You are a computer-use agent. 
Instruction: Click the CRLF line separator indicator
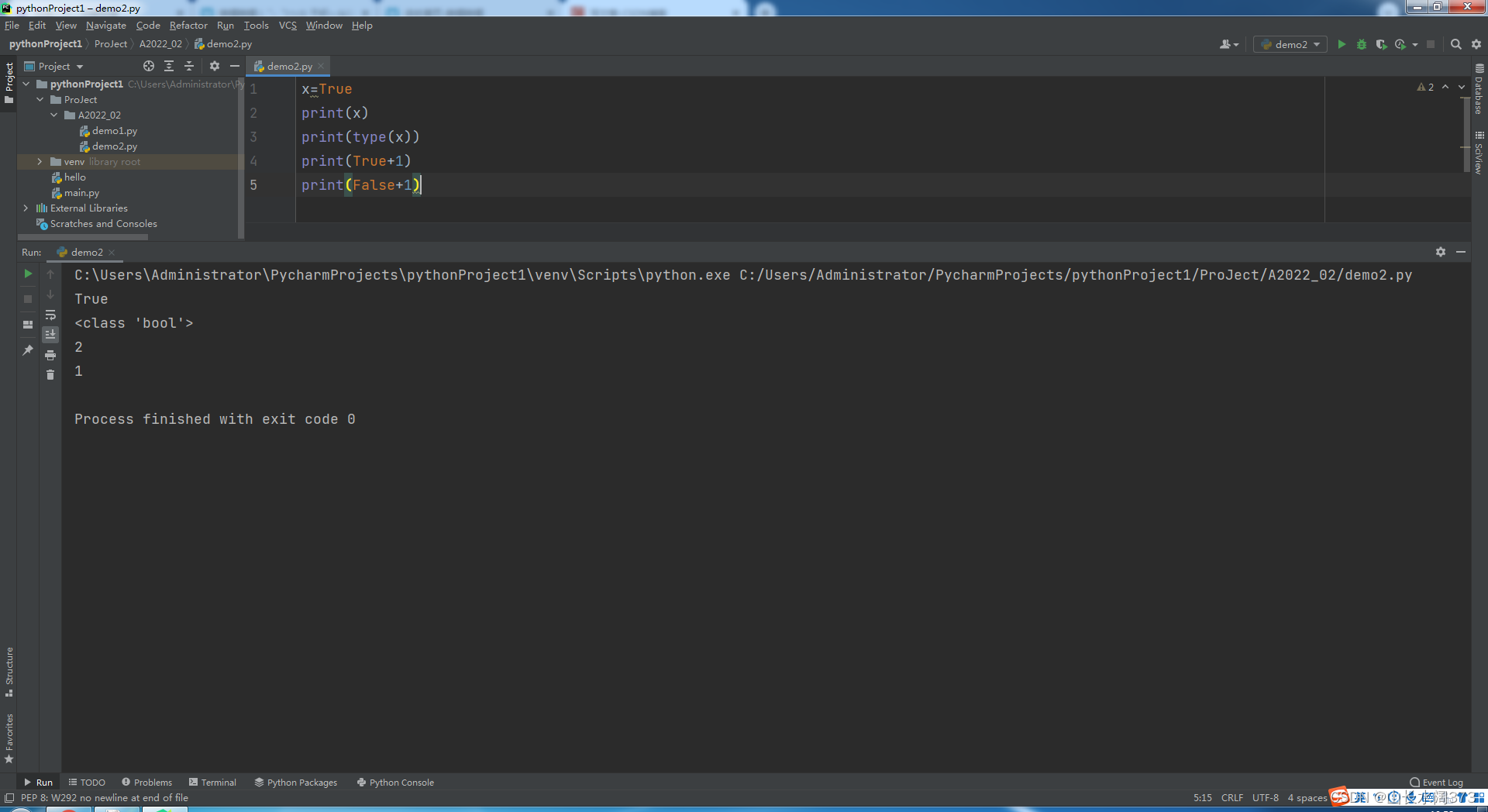pyautogui.click(x=1232, y=797)
